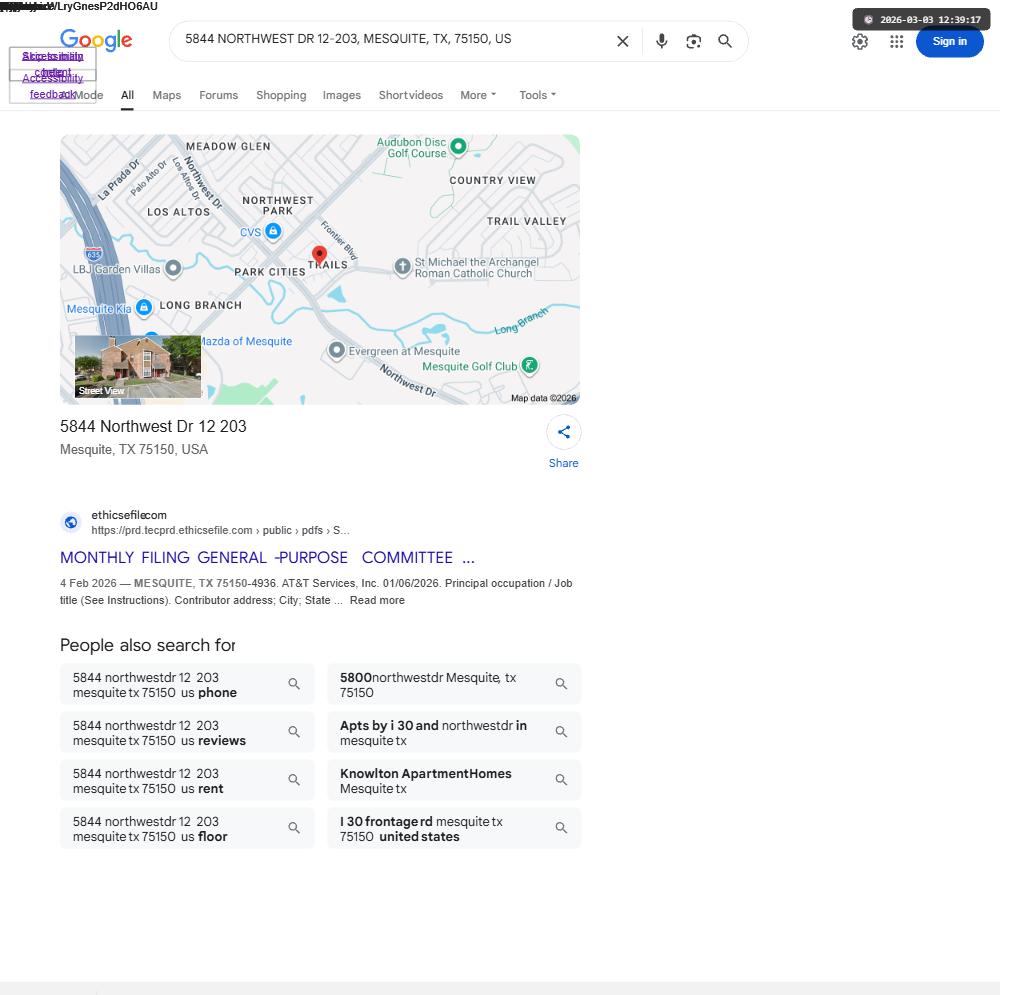Click search icon beside 'us floor' suggestion

(x=294, y=828)
